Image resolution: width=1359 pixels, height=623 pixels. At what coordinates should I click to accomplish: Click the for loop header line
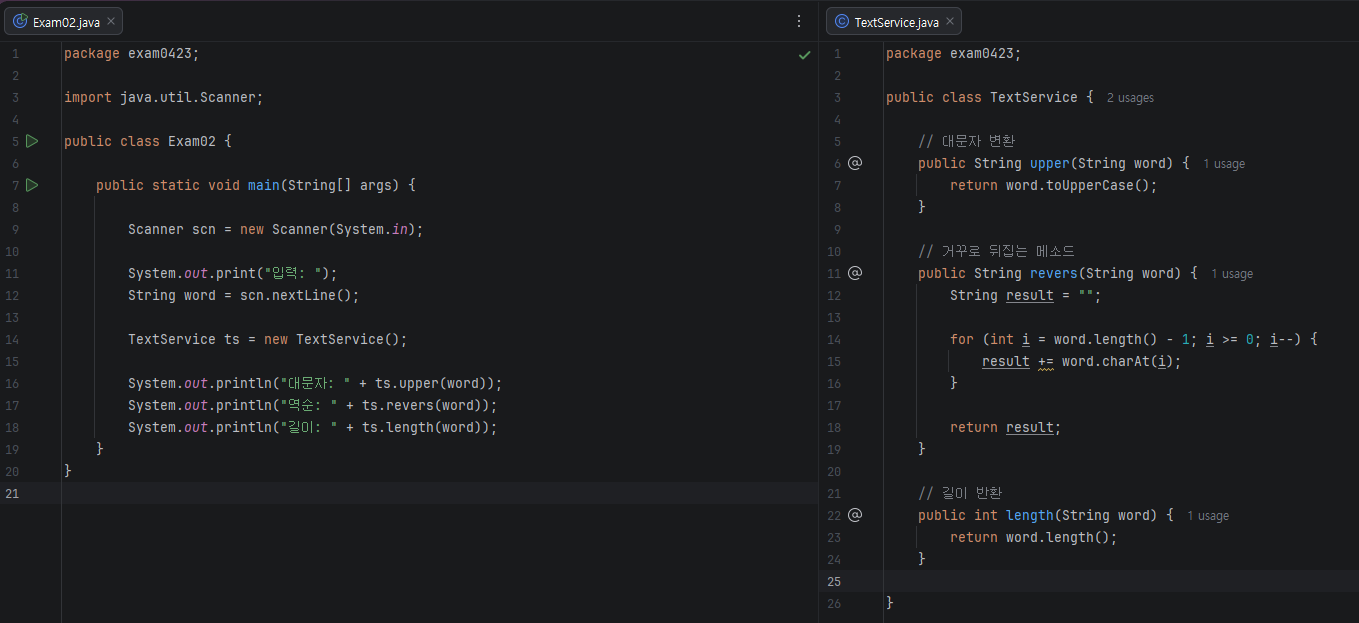(x=1134, y=339)
